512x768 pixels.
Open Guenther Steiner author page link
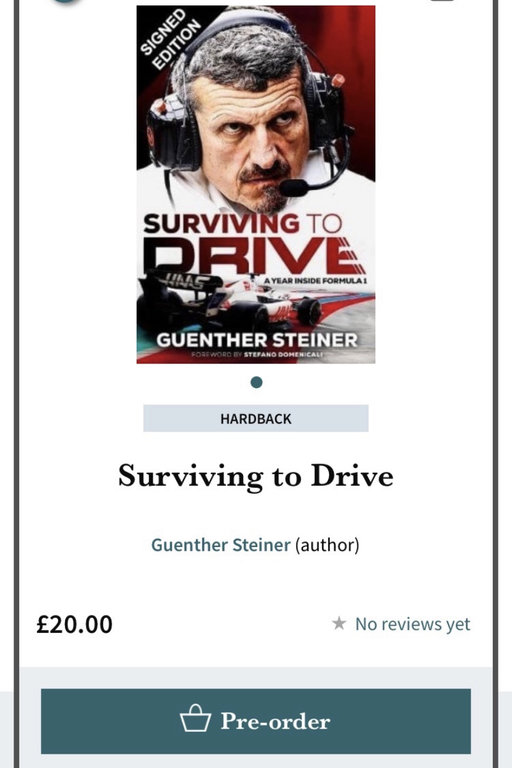(x=220, y=545)
